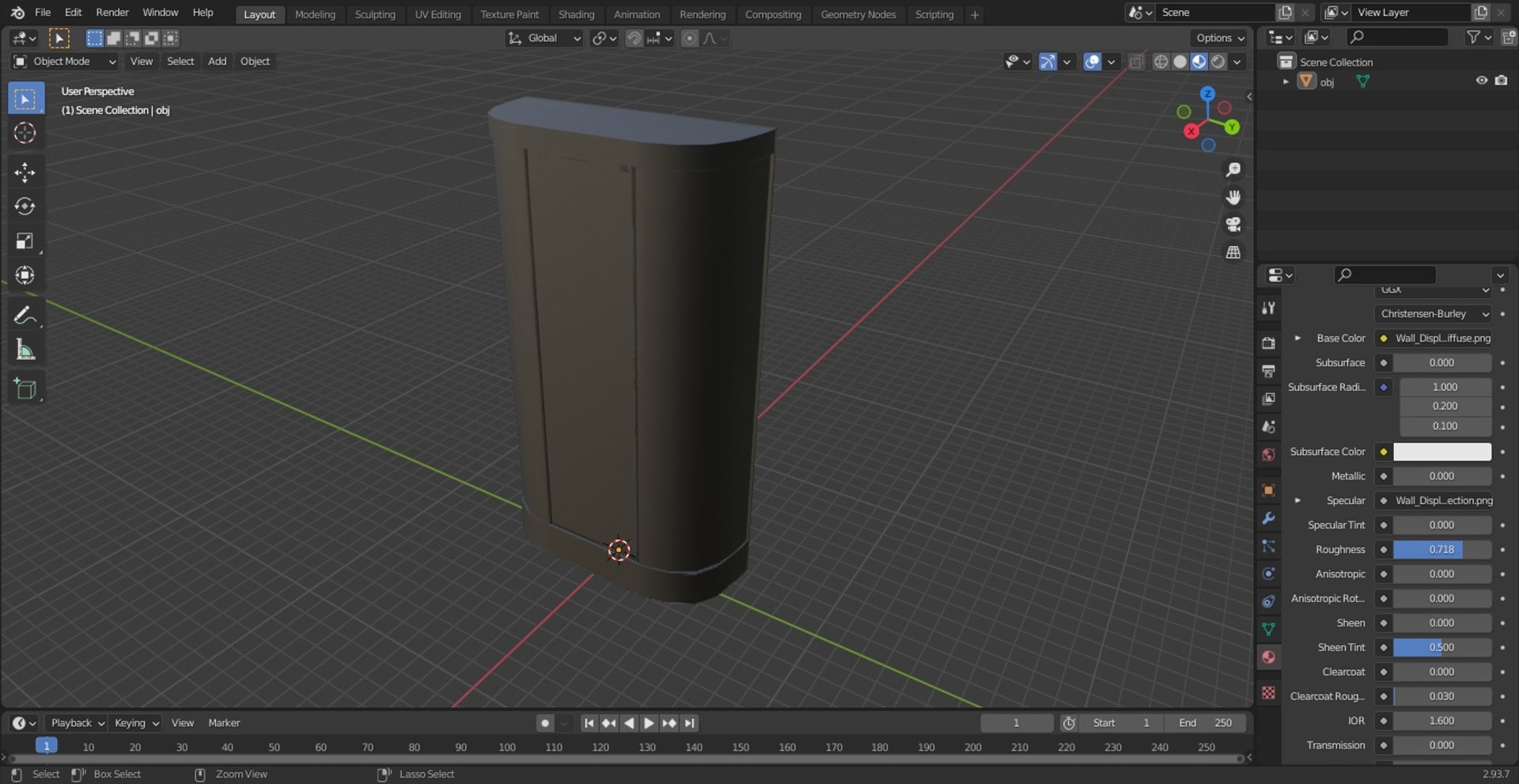Open the Render menu
Screen dimensions: 1519x784
point(112,13)
